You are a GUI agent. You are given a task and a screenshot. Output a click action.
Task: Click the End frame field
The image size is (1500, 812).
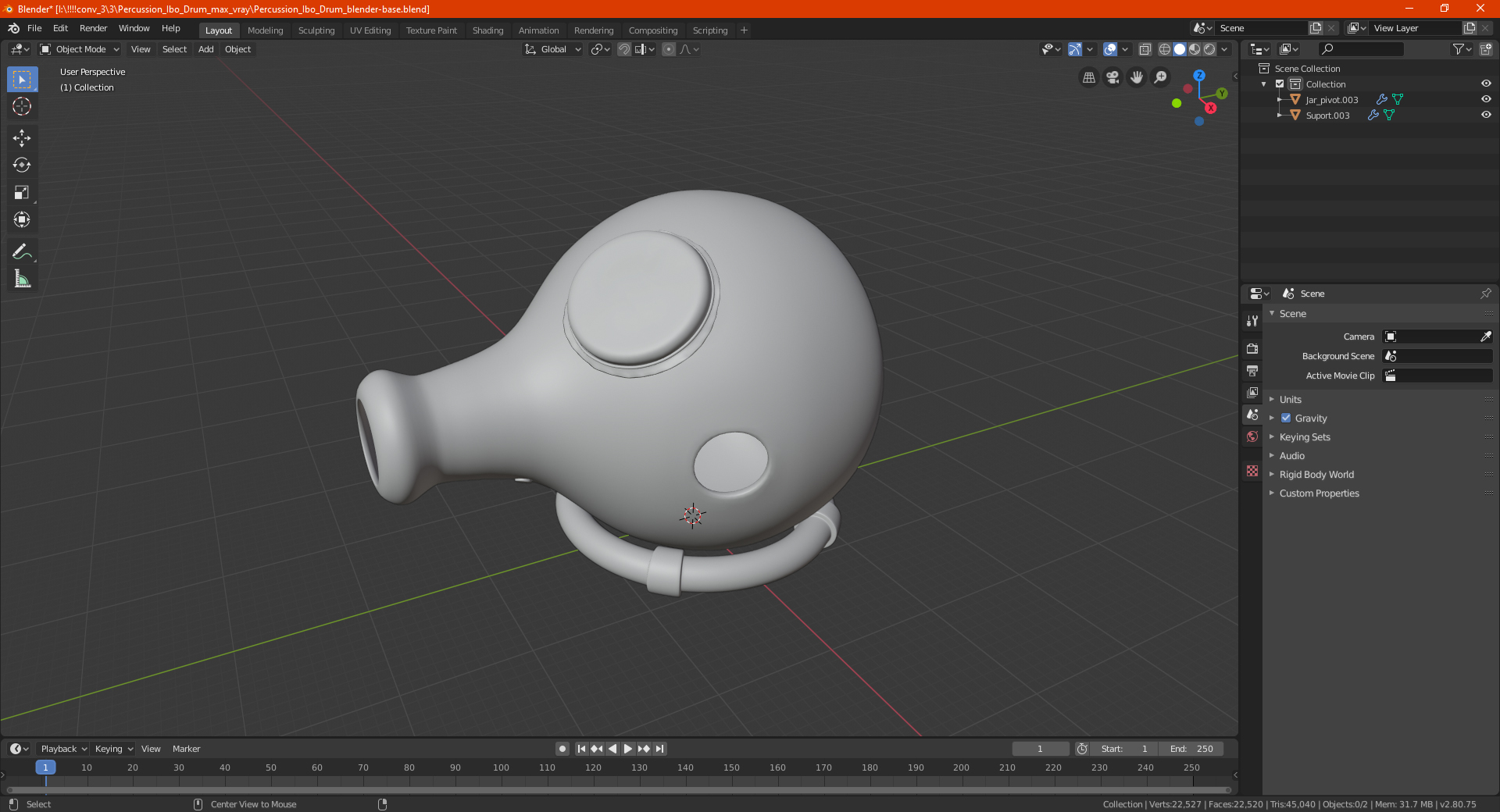[1191, 749]
